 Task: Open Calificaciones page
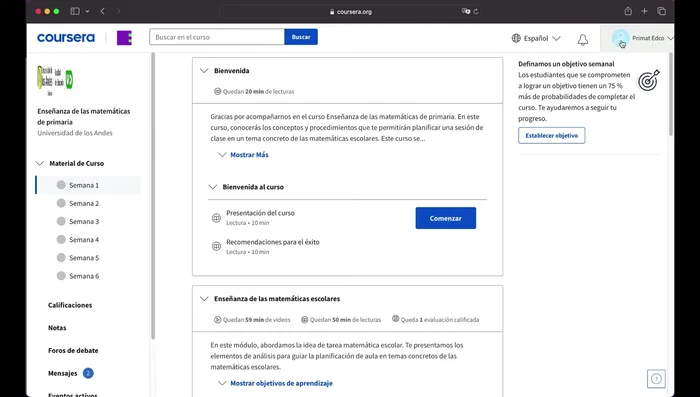point(70,305)
